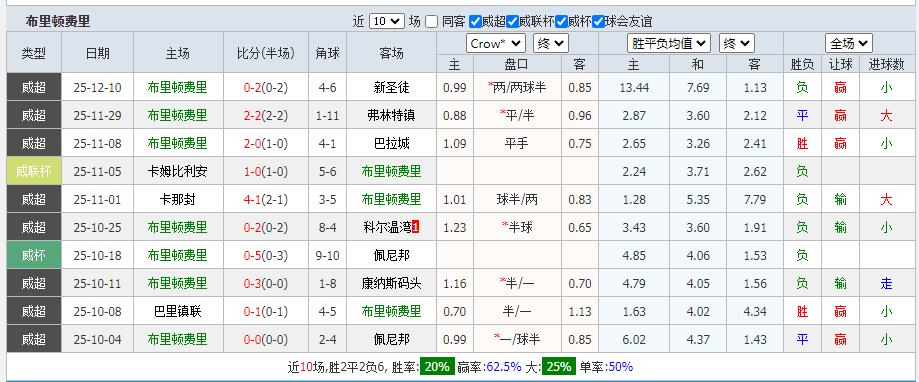919x382 pixels.
Task: Open the 终 dropdown next to Crow*
Action: tap(551, 43)
